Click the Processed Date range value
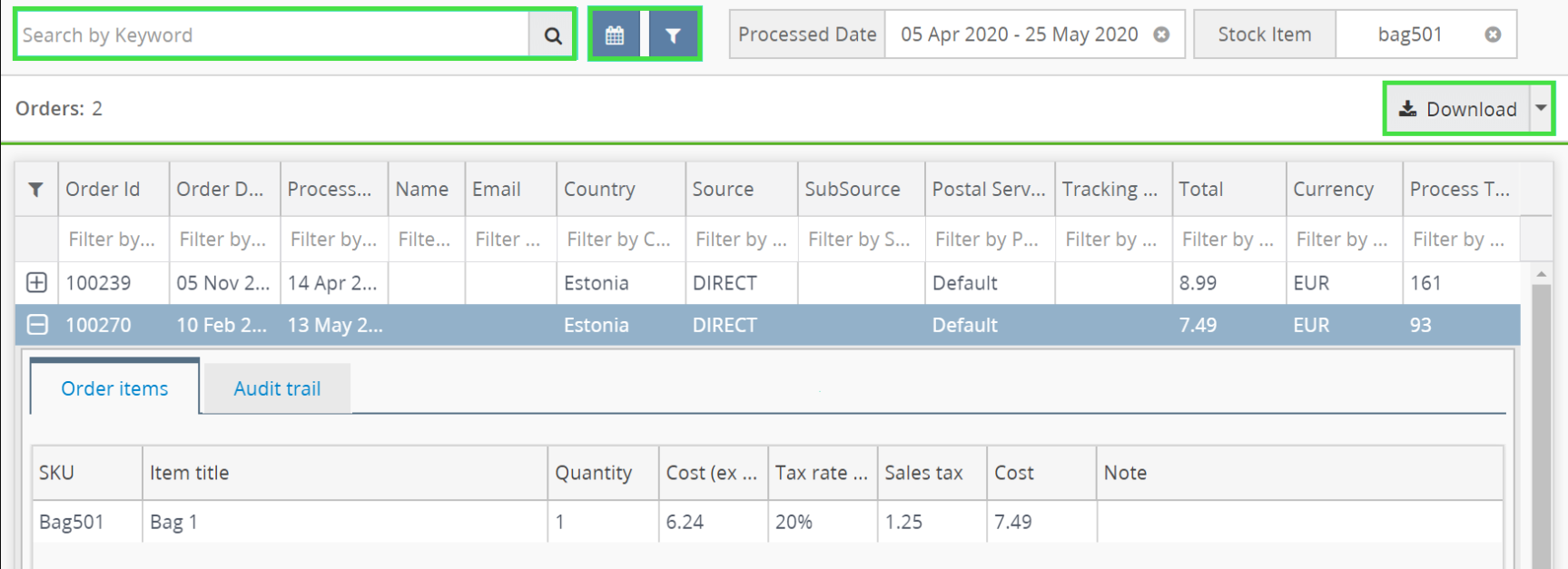 (1019, 34)
